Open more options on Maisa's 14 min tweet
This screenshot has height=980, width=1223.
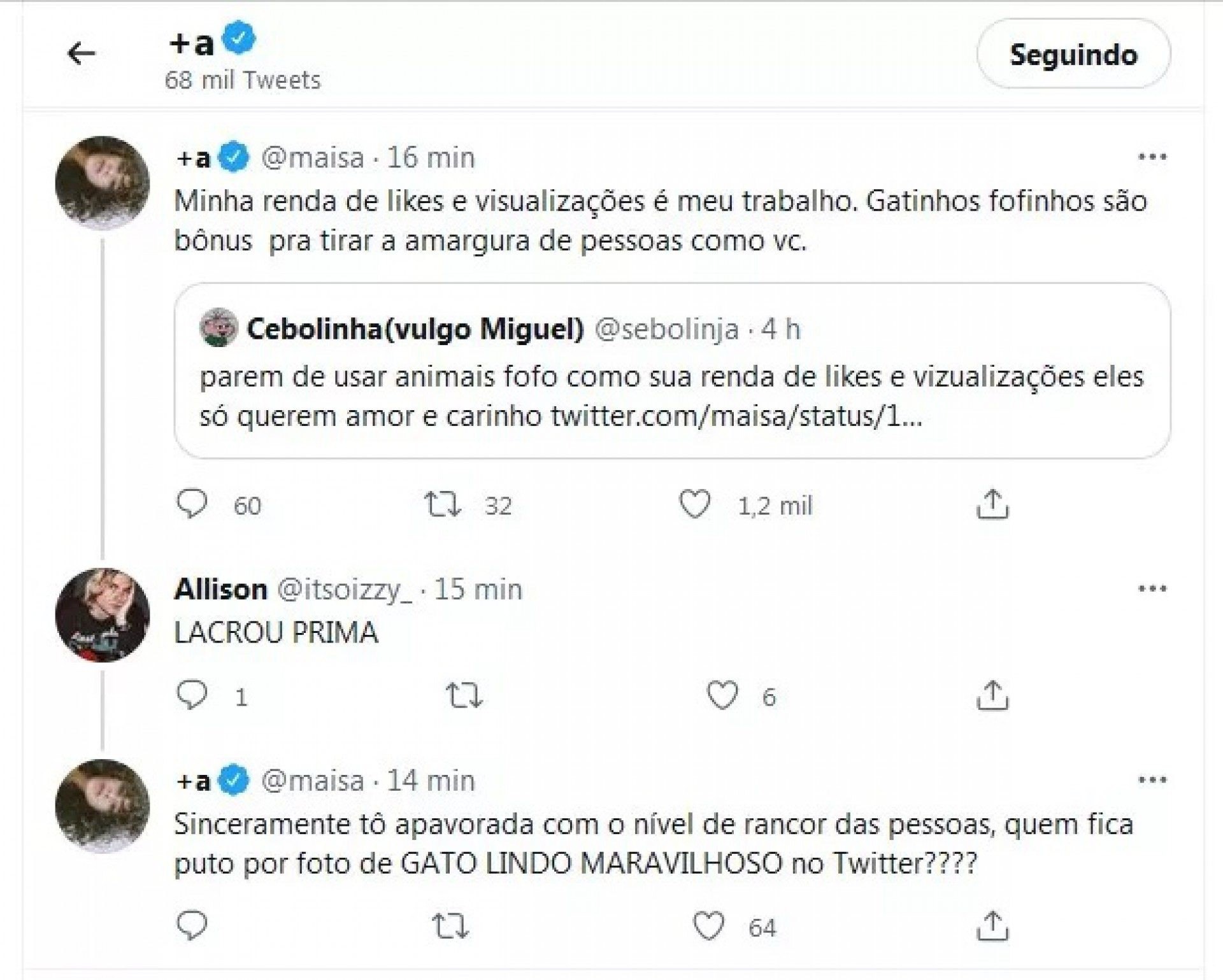click(1152, 780)
